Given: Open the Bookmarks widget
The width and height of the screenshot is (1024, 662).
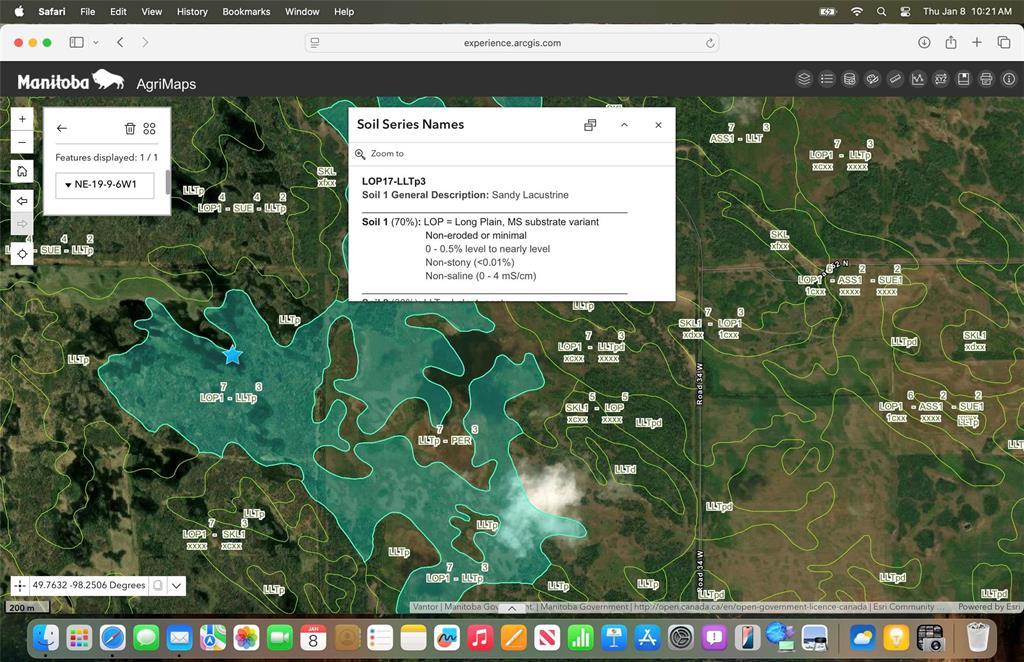Looking at the screenshot, I should (963, 79).
